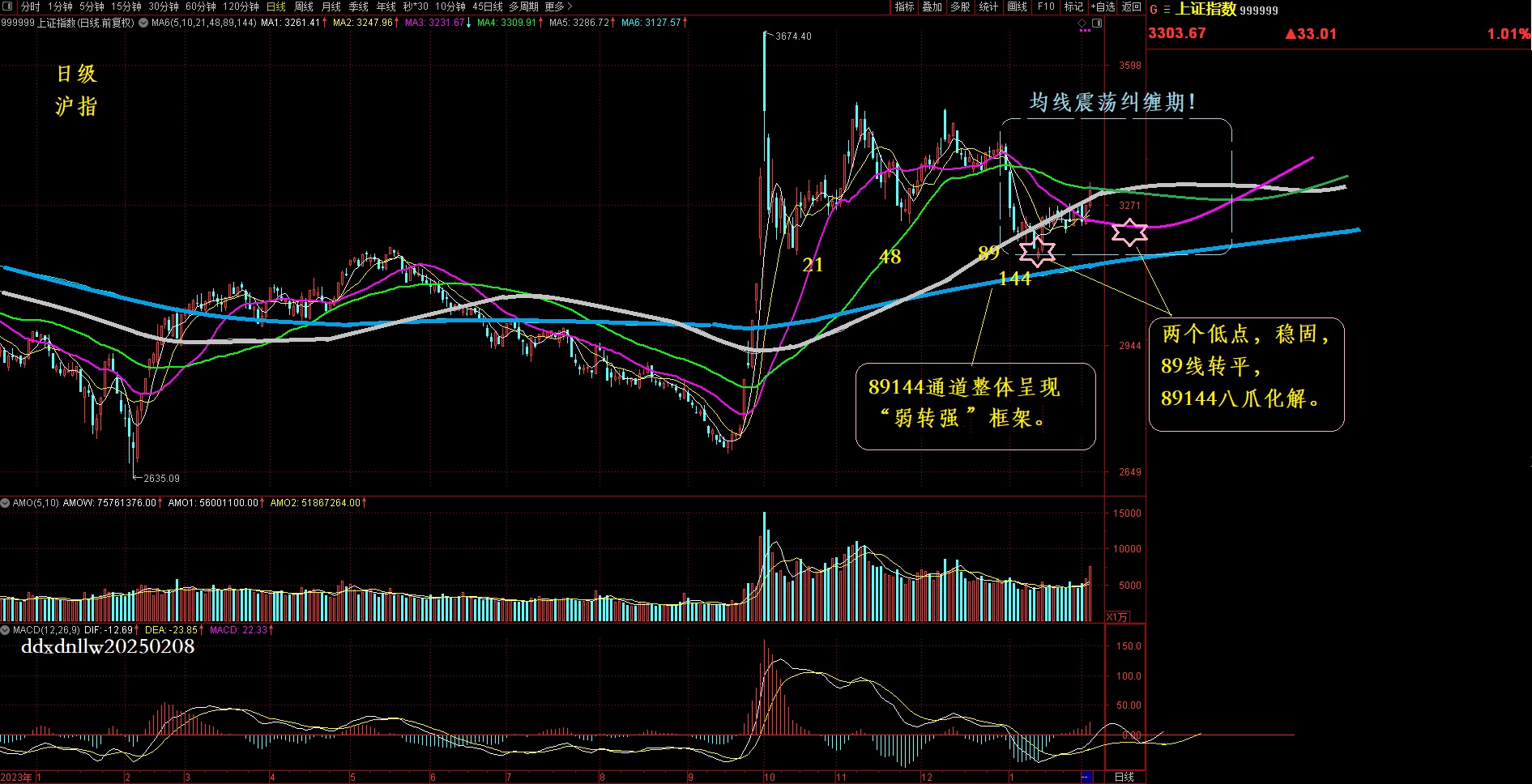This screenshot has width=1532, height=784.
Task: Click the 999999 上证指数(日线,前复权) chart title
Action: point(67,23)
